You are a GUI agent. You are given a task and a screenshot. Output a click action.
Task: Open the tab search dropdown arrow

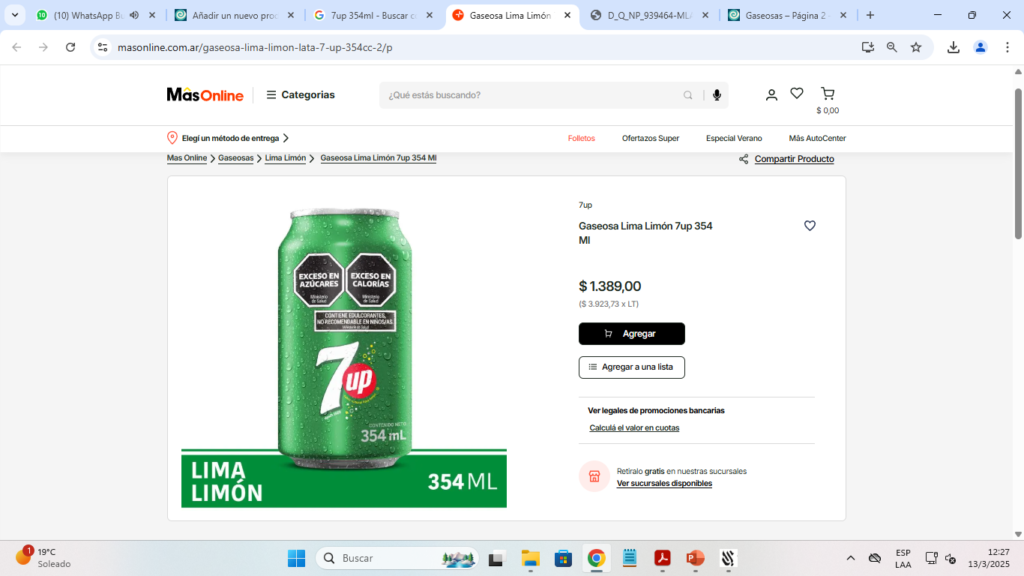(x=14, y=15)
